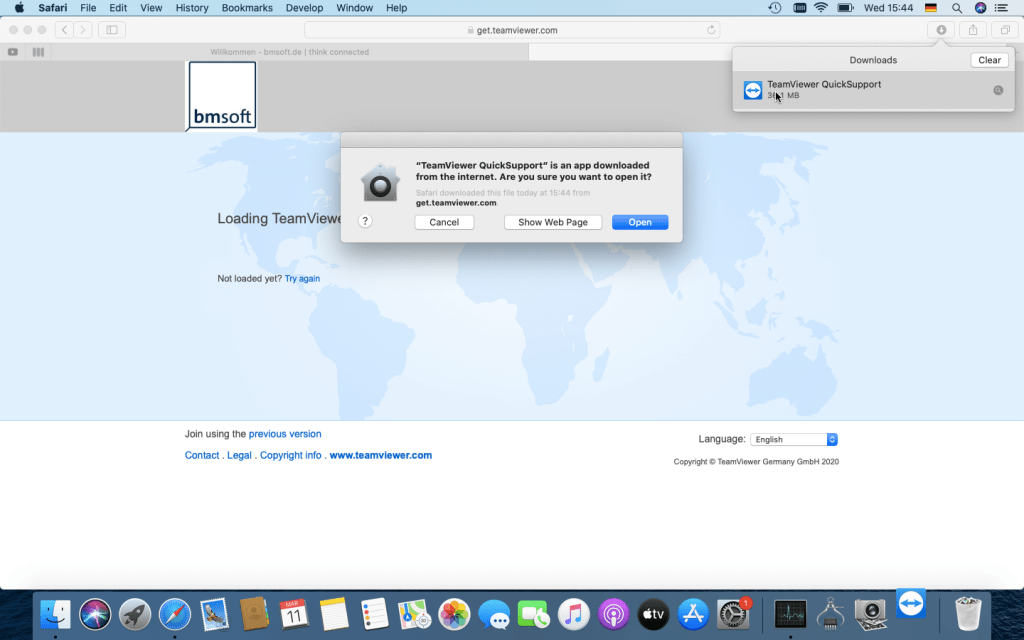Screen dimensions: 1024x640
Task: Reload page using address bar arrow
Action: [x=711, y=30]
